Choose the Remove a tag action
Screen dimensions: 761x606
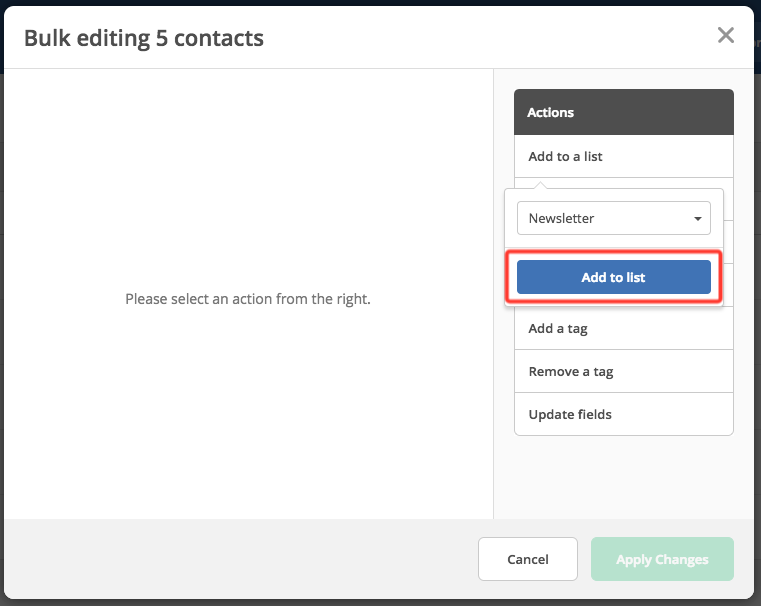624,371
